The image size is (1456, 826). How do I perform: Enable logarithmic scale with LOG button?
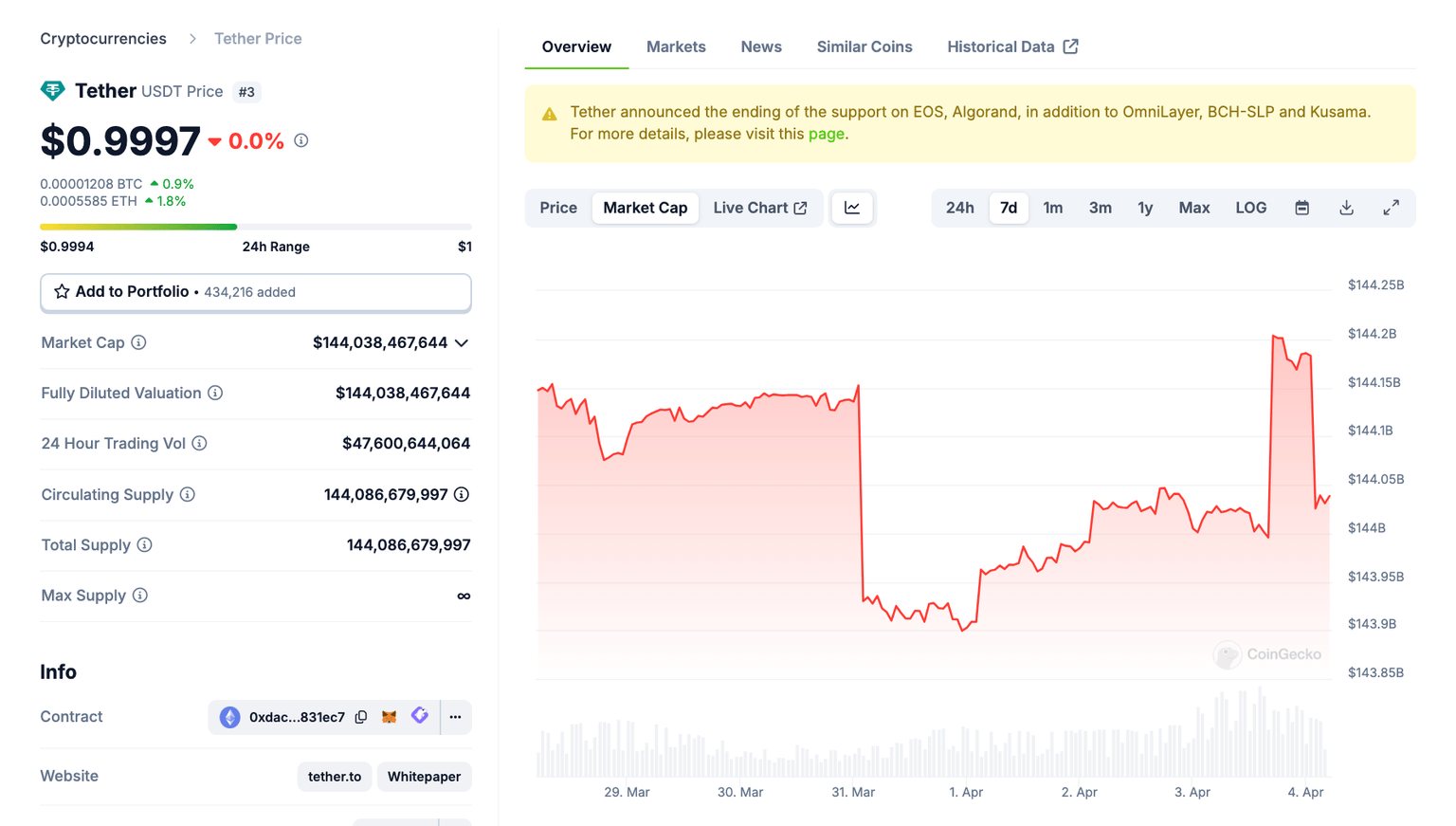1250,207
